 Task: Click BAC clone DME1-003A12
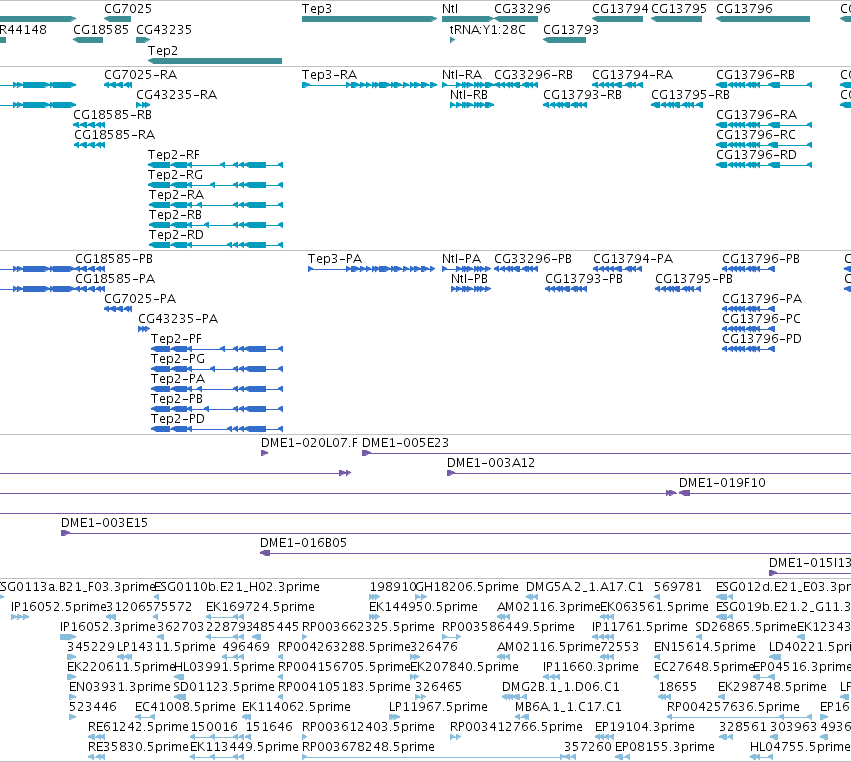[x=491, y=463]
